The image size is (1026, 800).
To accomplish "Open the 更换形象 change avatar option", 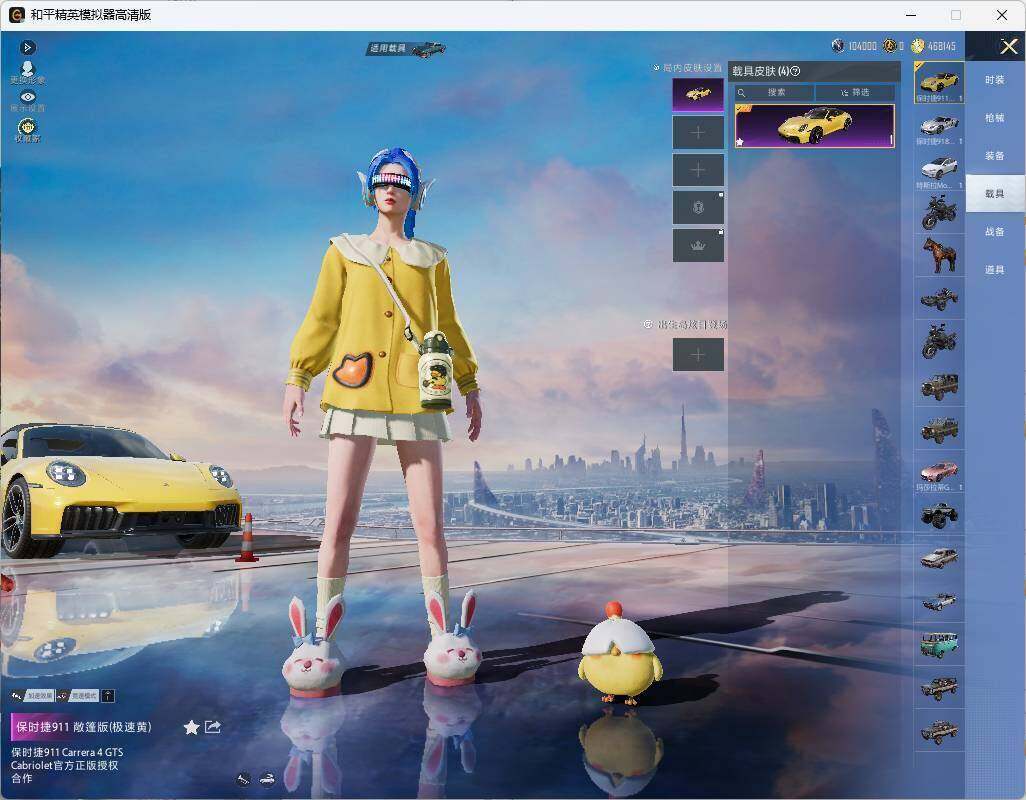I will [x=27, y=73].
